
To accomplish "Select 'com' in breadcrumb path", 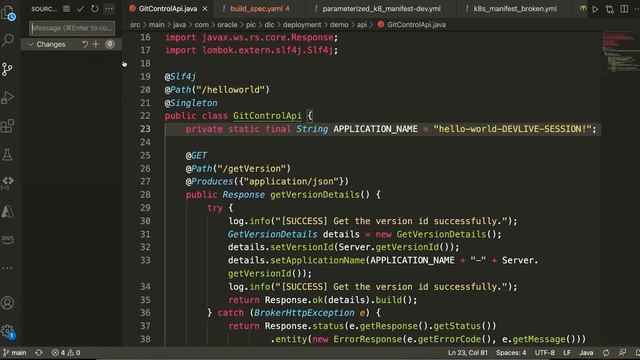I will pyautogui.click(x=201, y=24).
